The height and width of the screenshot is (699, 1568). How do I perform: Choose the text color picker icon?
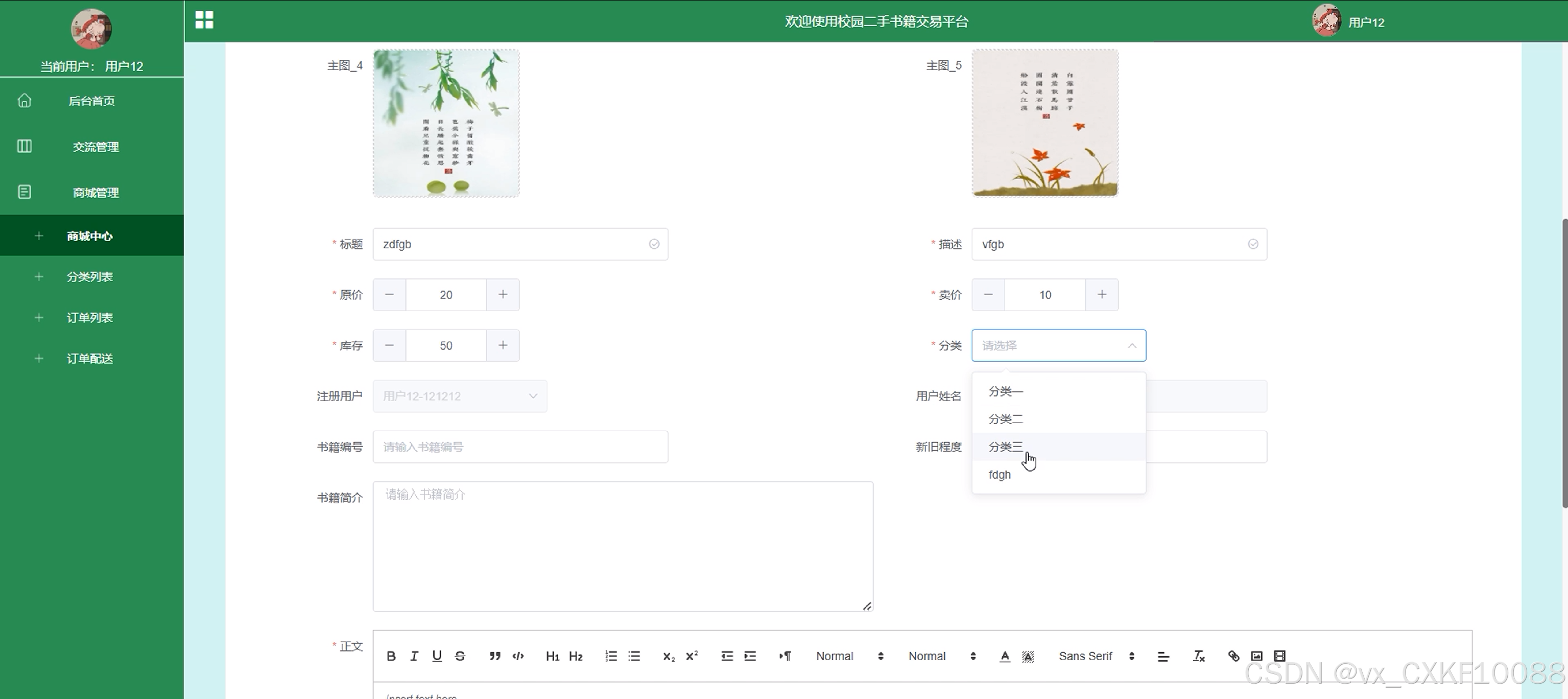pos(1005,656)
